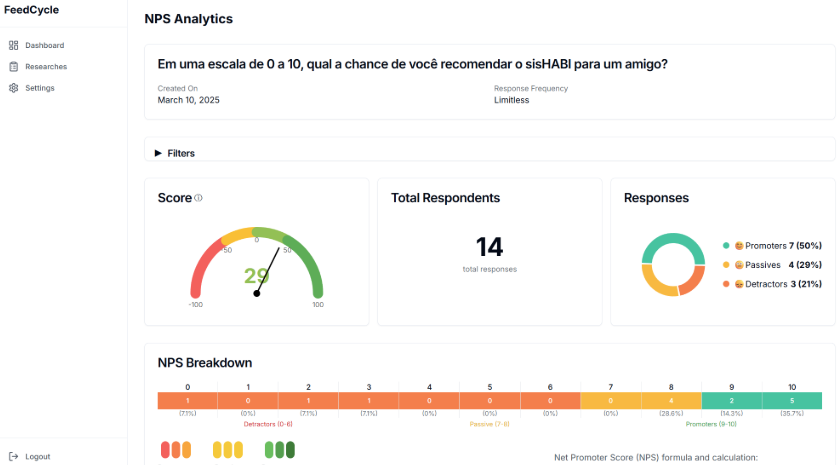Click the survey question title text
837x465 pixels.
click(x=413, y=64)
